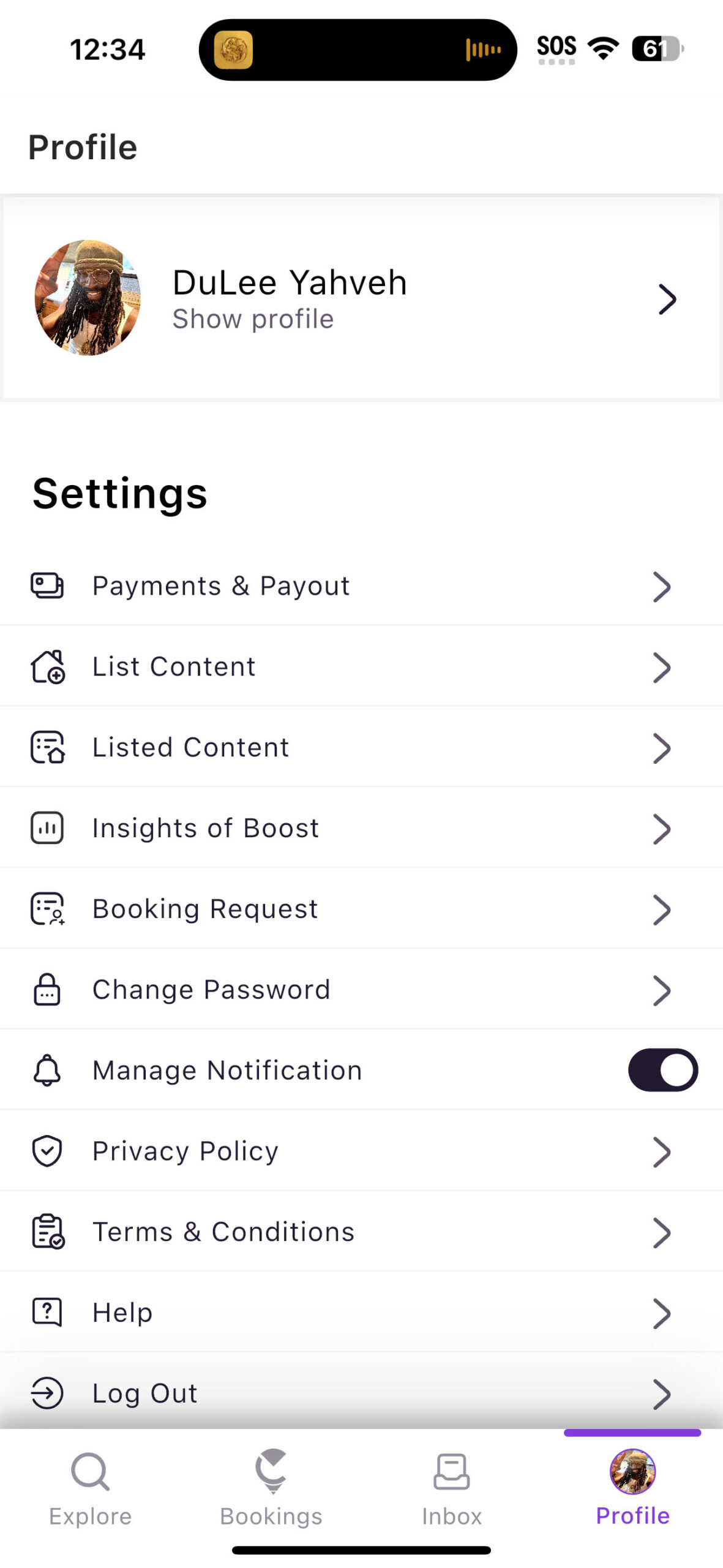Viewport: 723px width, 1568px height.
Task: Click the Insights of Boost chart icon
Action: click(x=47, y=828)
